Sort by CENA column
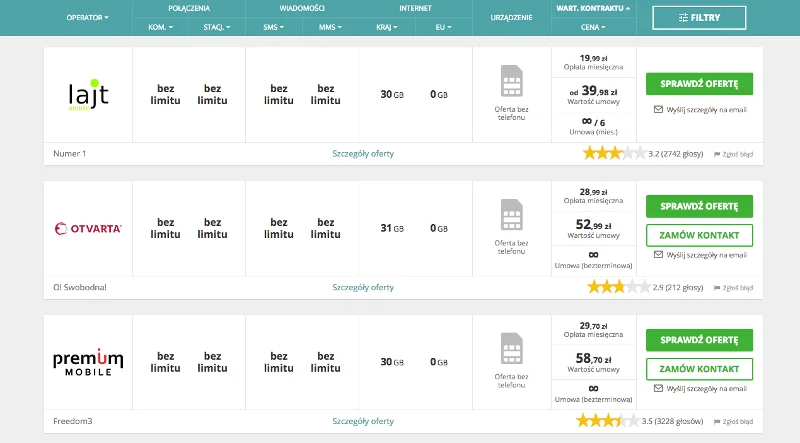The height and width of the screenshot is (443, 800). point(593,27)
